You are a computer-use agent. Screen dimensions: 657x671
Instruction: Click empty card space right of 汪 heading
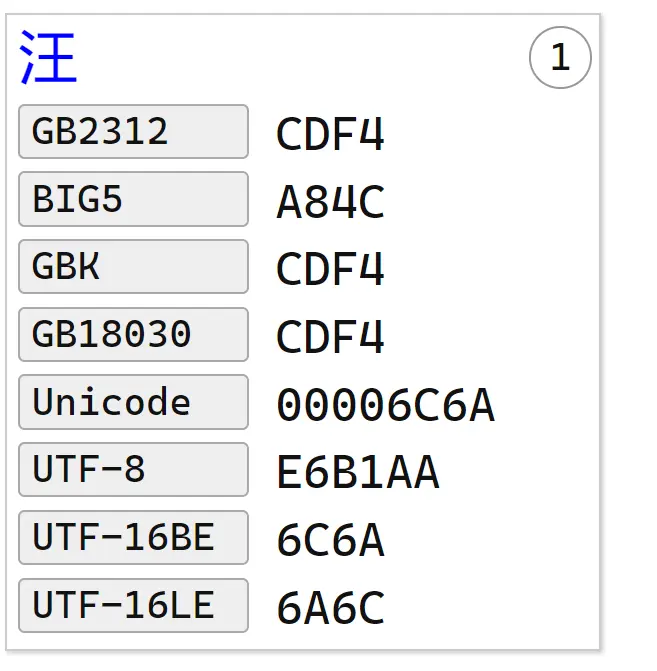(300, 58)
